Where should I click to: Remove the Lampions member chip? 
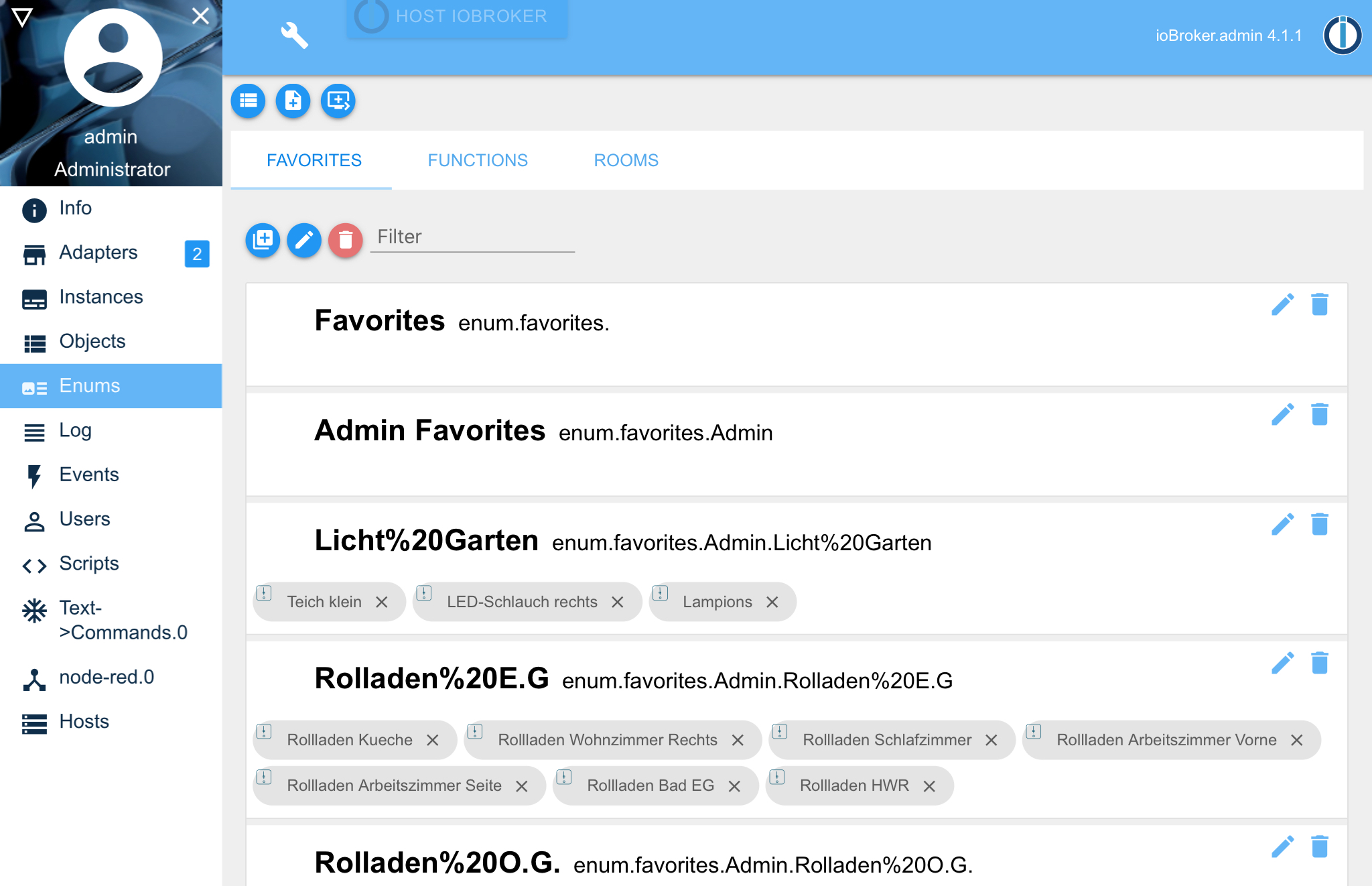773,602
